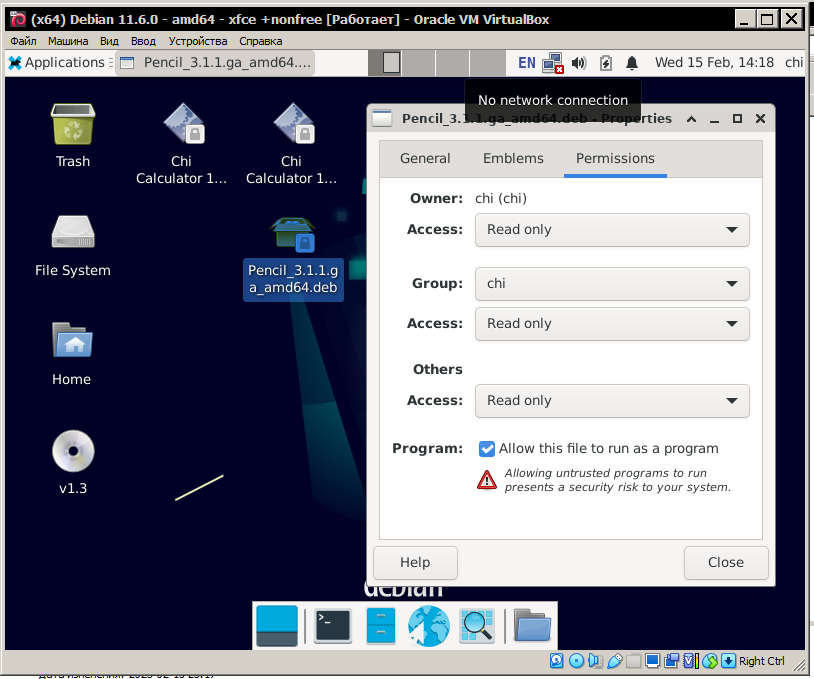Image resolution: width=814 pixels, height=679 pixels.
Task: Click the Pencil_3.1.1.ga_amd64 taskbar window button
Action: tap(215, 63)
